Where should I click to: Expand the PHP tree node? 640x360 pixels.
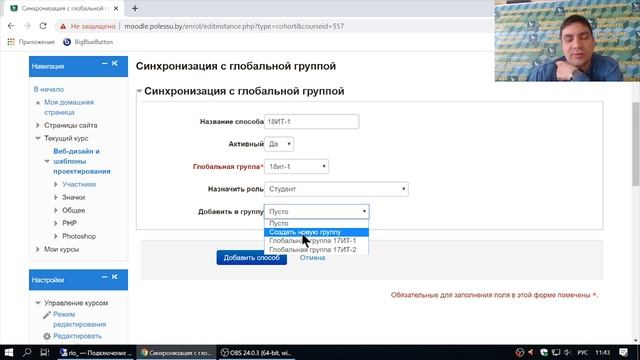pyautogui.click(x=56, y=224)
